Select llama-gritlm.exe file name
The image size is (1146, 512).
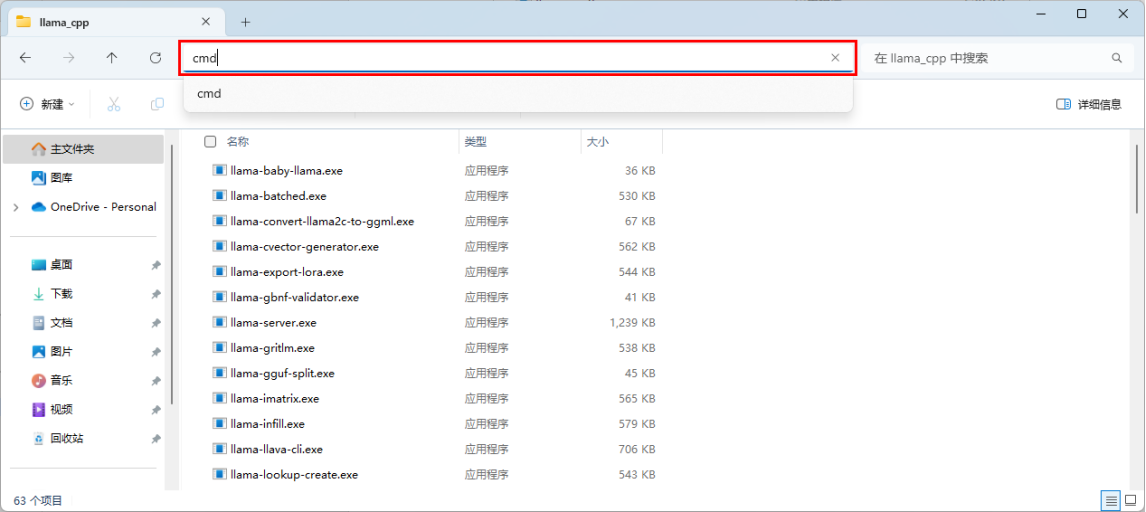point(273,348)
